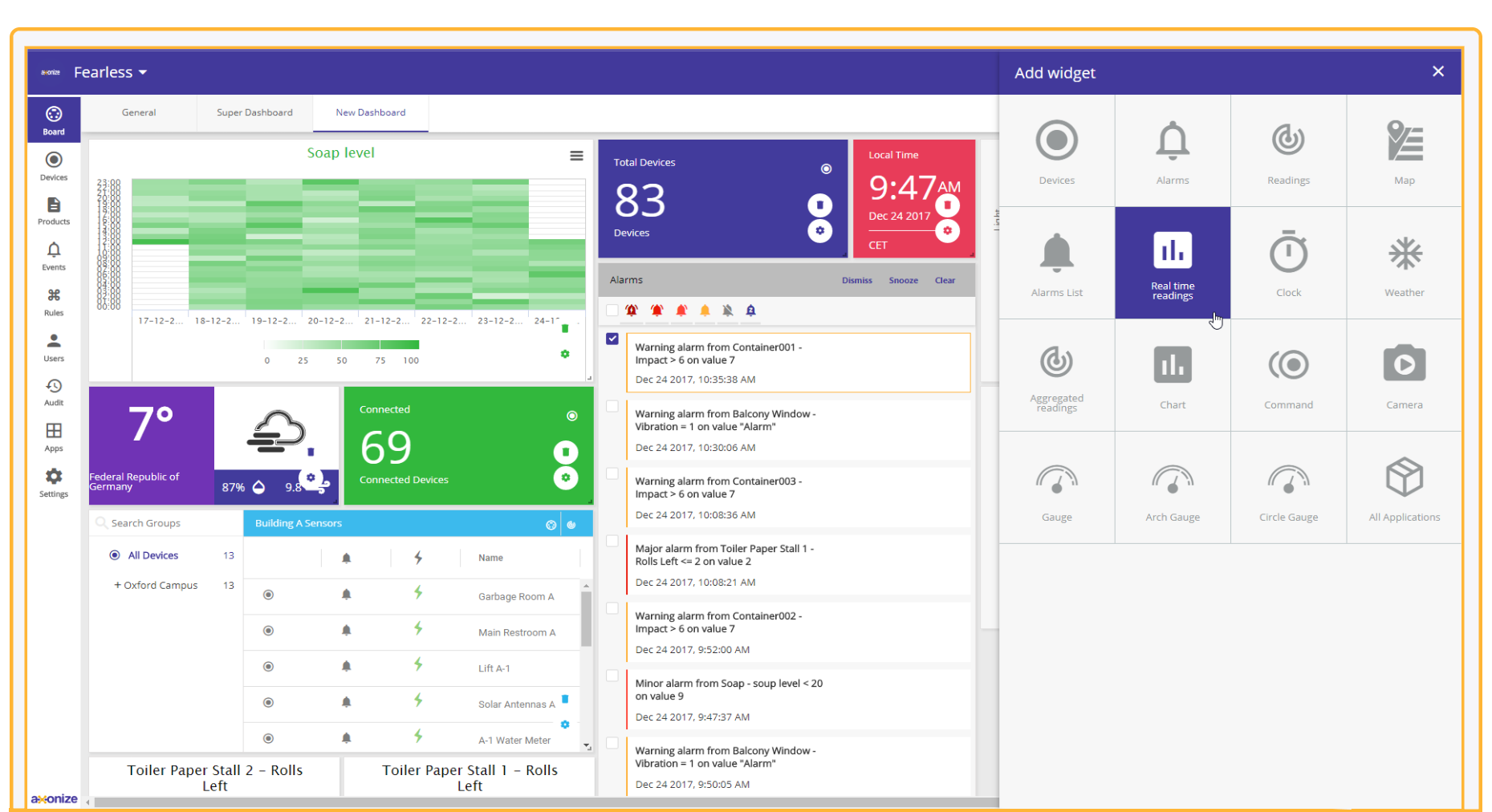
Task: Delete the Local Time widget
Action: pos(947,205)
